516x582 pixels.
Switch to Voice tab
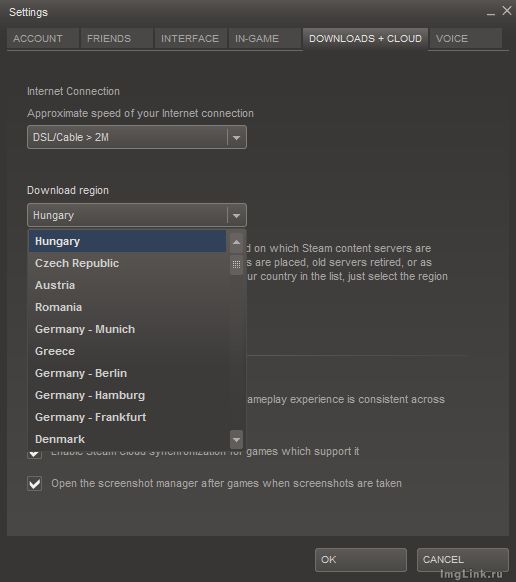point(466,39)
